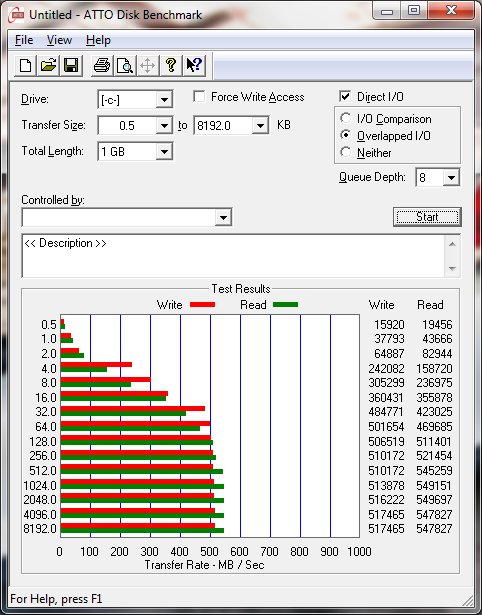
Task: Click the 16.0 transfer size row label
Action: [x=46, y=397]
